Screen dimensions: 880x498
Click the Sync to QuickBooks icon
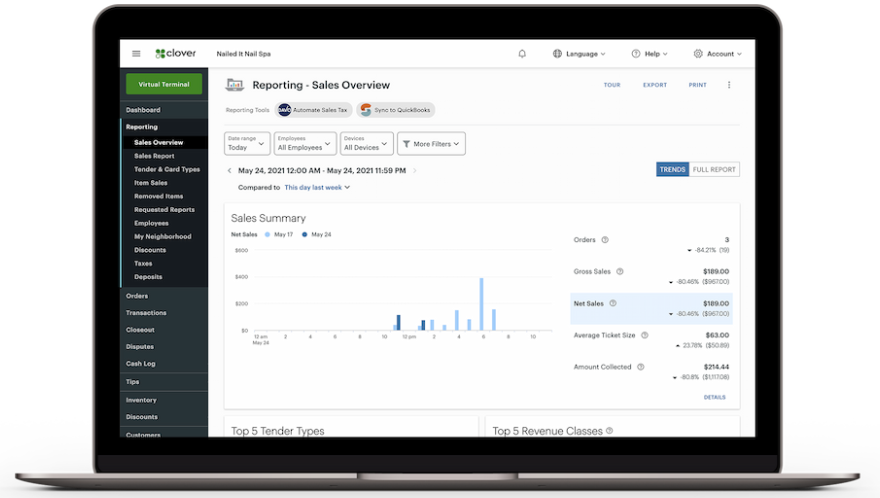point(366,110)
